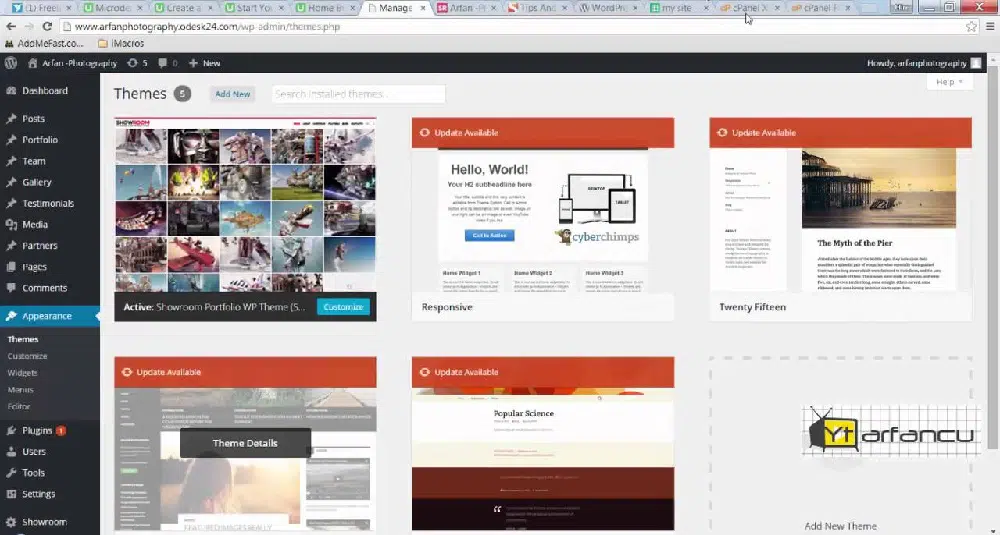The height and width of the screenshot is (535, 1000).
Task: Open comments bubble icon in admin bar
Action: click(166, 63)
